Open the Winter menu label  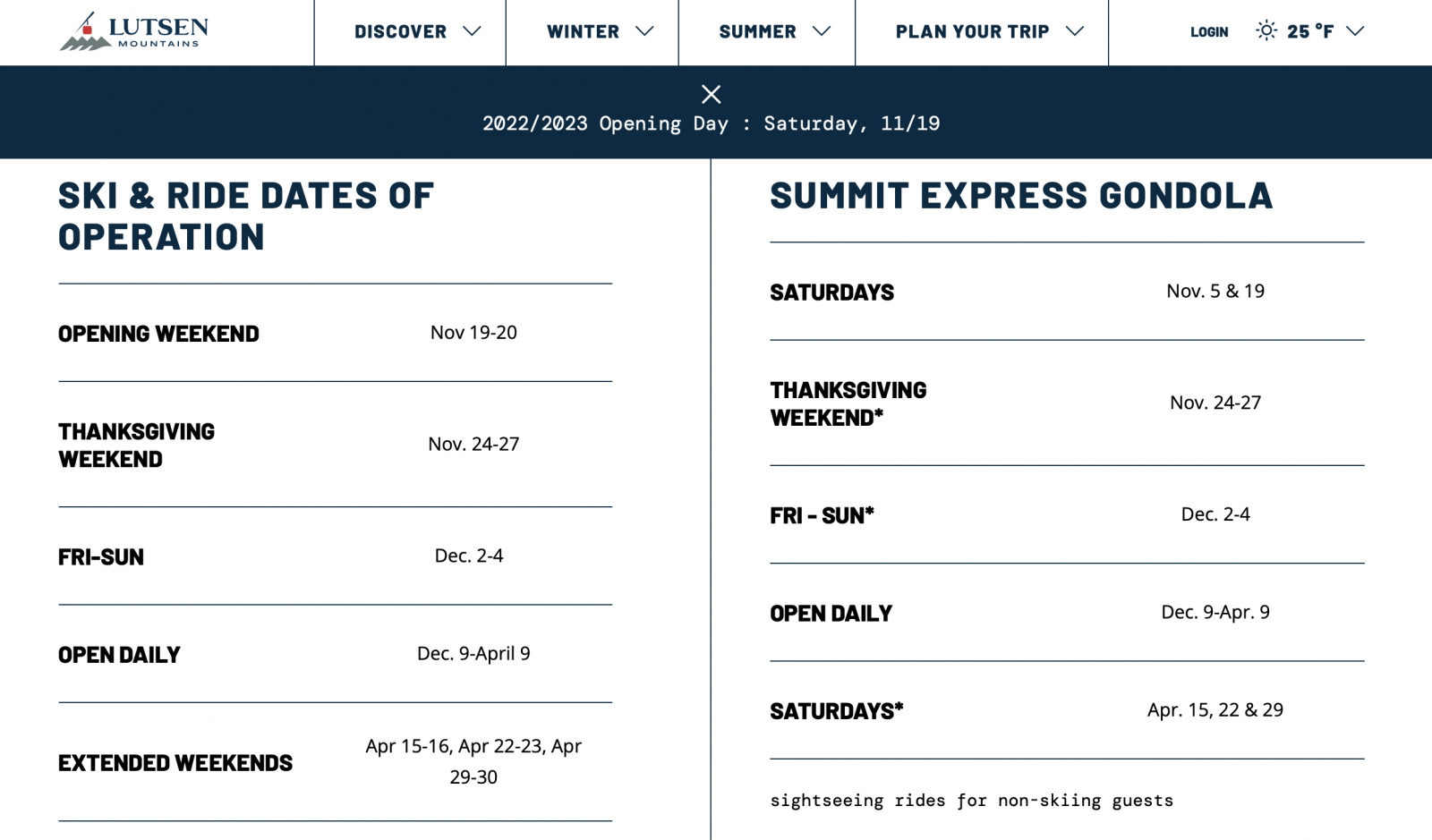pyautogui.click(x=583, y=32)
